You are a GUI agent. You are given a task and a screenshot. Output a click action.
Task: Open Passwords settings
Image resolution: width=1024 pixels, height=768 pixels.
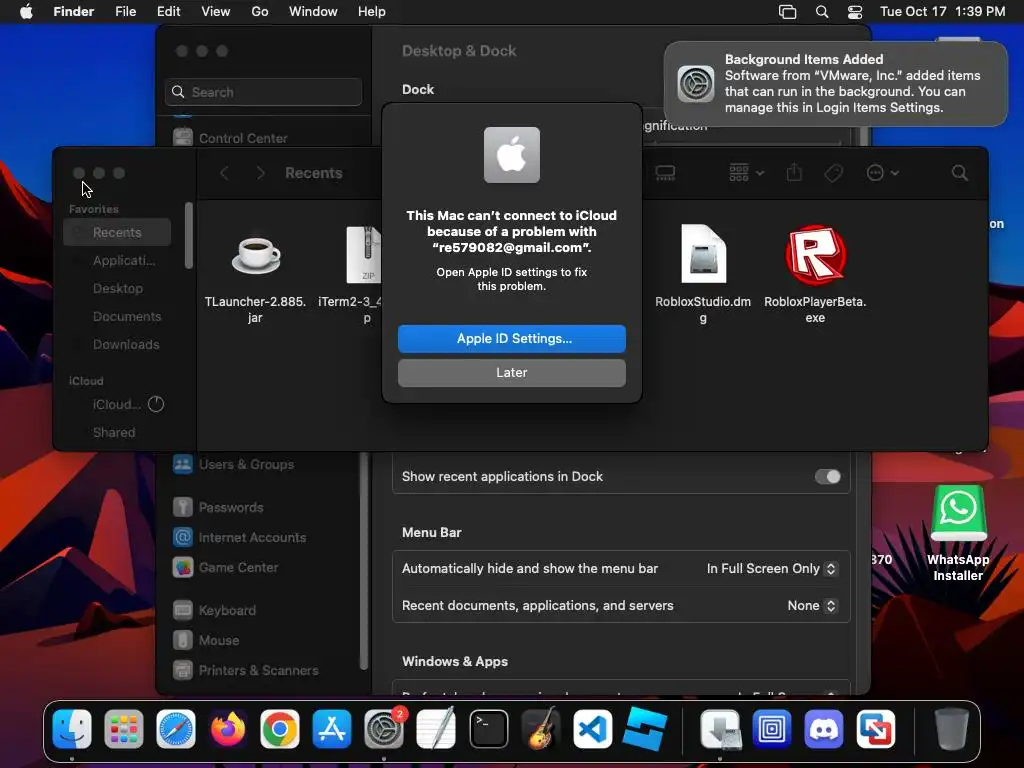(x=218, y=507)
